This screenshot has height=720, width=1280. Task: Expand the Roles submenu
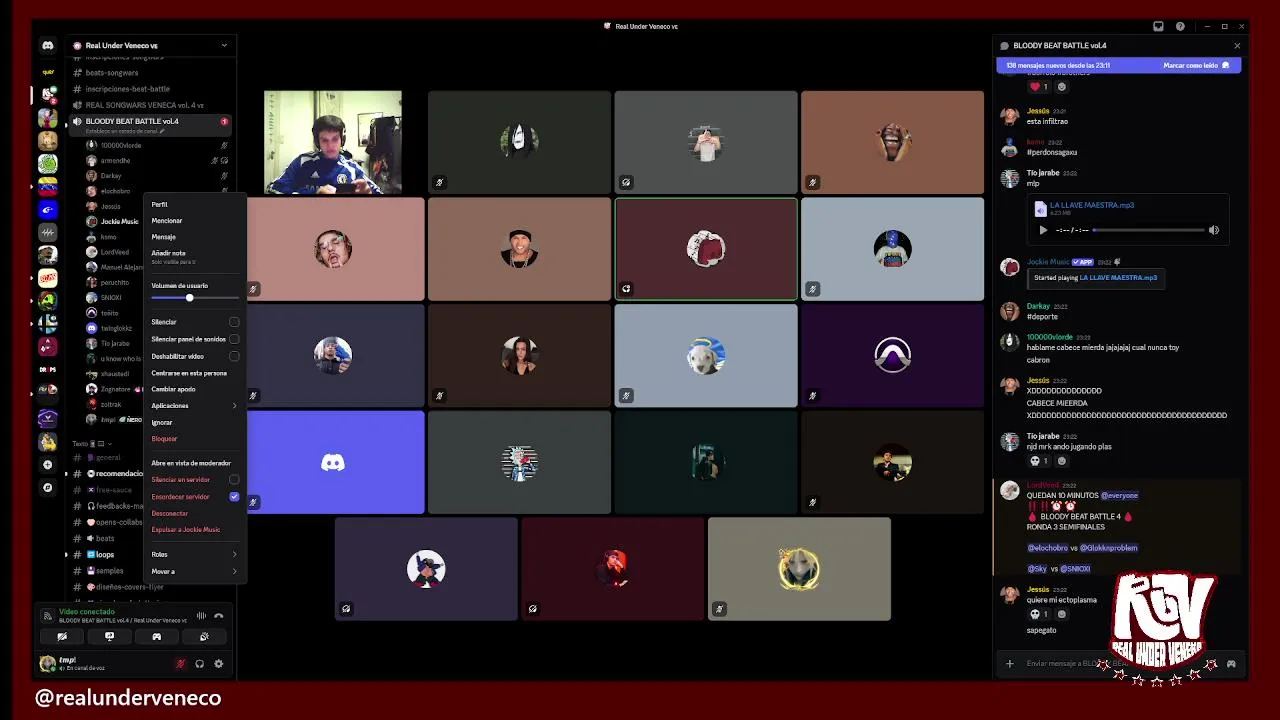point(194,554)
